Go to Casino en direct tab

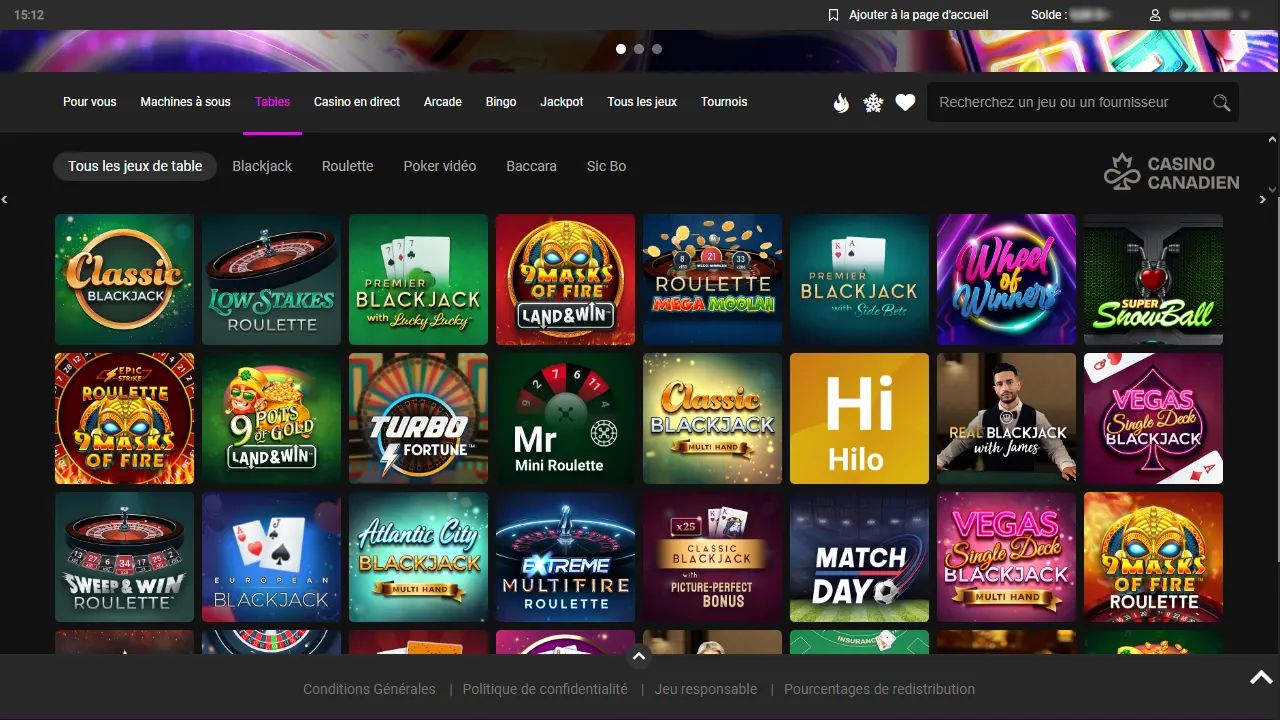pyautogui.click(x=357, y=102)
